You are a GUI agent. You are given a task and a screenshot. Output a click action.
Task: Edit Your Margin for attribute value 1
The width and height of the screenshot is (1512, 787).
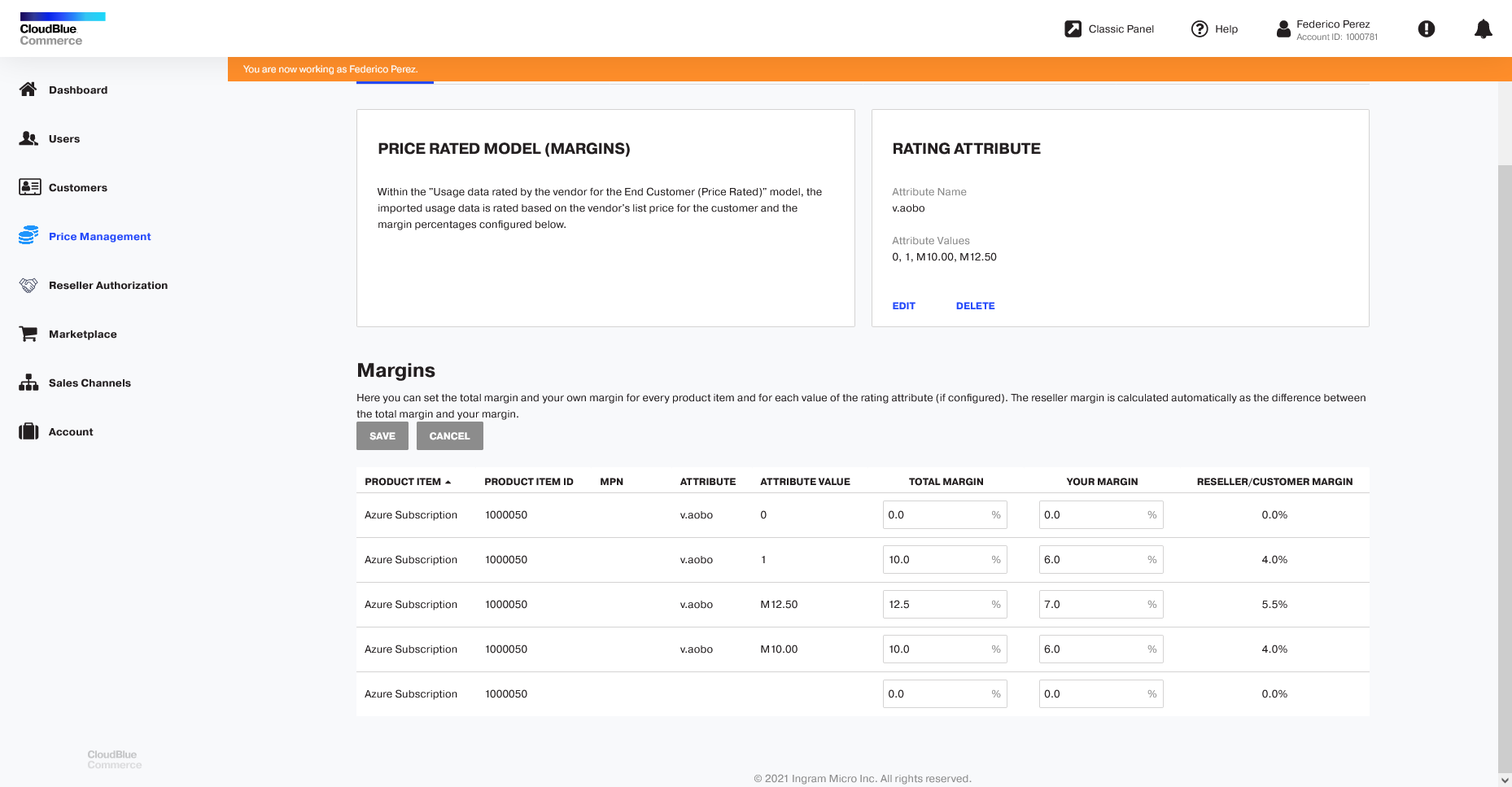coord(1101,560)
